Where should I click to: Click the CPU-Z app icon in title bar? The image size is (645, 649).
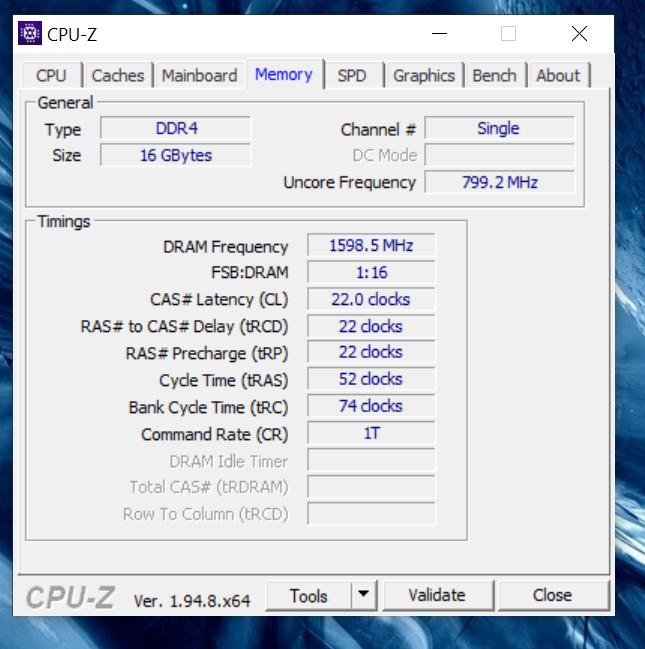(30, 33)
